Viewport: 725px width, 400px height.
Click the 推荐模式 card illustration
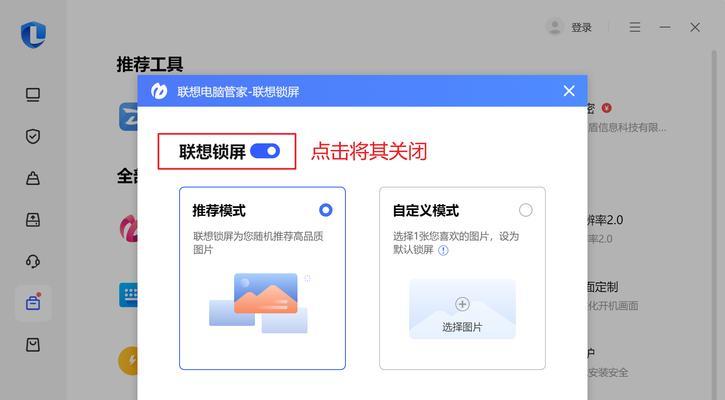pos(258,303)
